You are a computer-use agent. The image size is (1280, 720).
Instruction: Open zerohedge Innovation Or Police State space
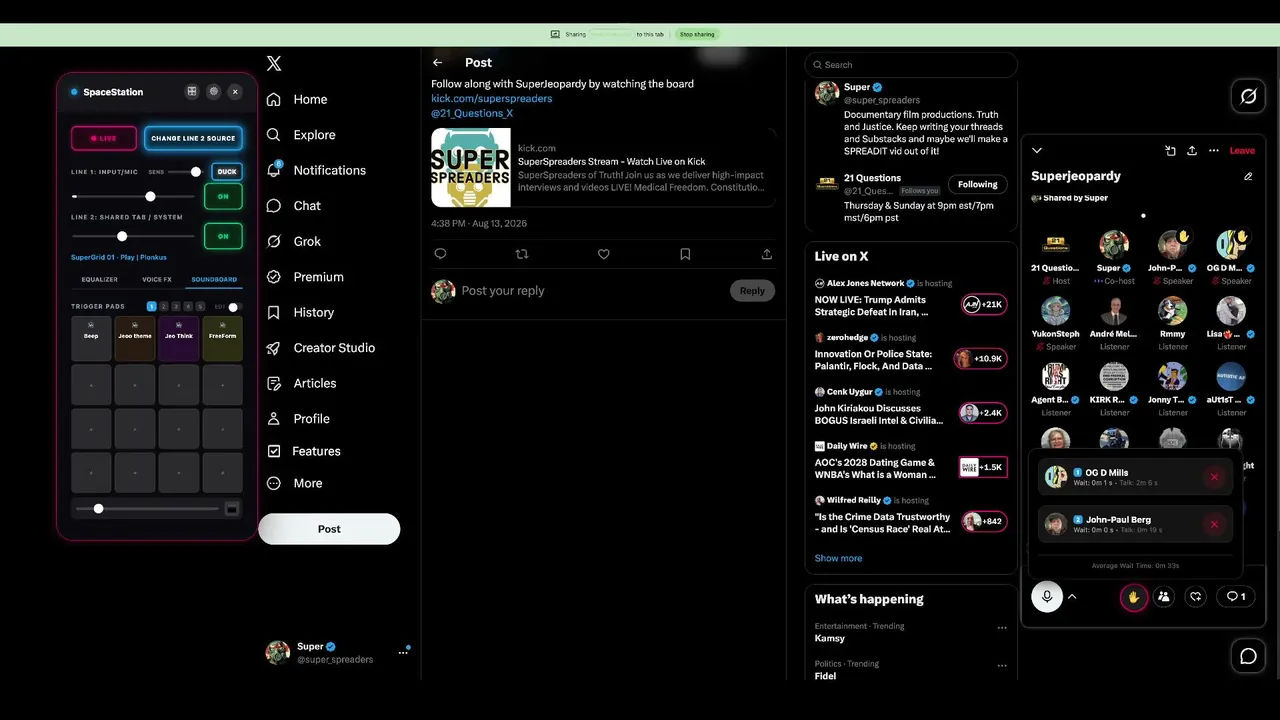click(x=910, y=353)
